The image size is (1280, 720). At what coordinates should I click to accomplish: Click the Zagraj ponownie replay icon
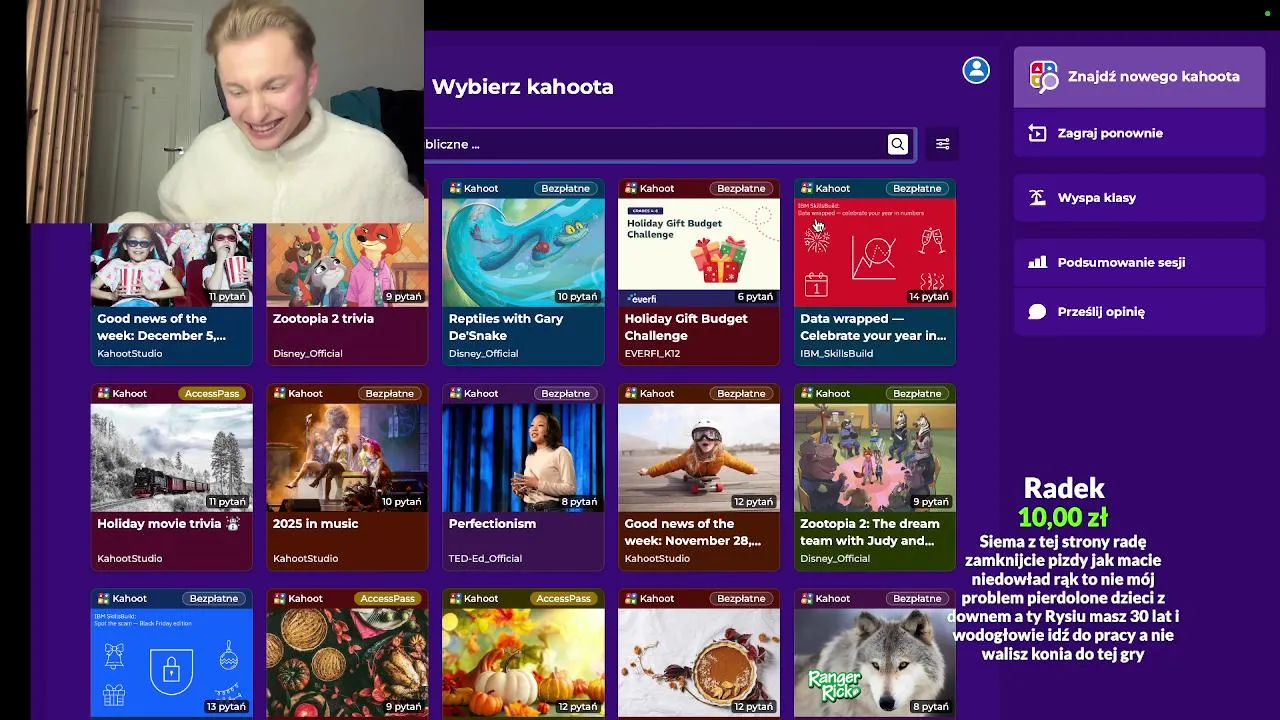(x=1038, y=133)
